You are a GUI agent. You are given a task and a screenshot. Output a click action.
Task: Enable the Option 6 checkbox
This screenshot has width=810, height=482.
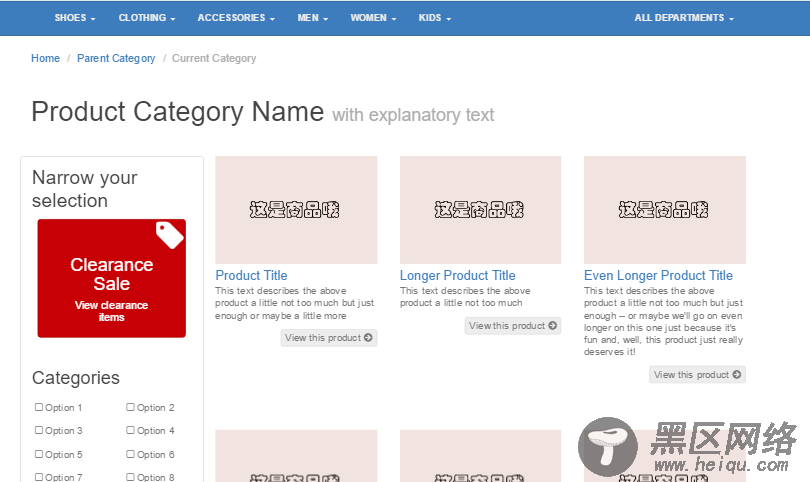tap(130, 454)
